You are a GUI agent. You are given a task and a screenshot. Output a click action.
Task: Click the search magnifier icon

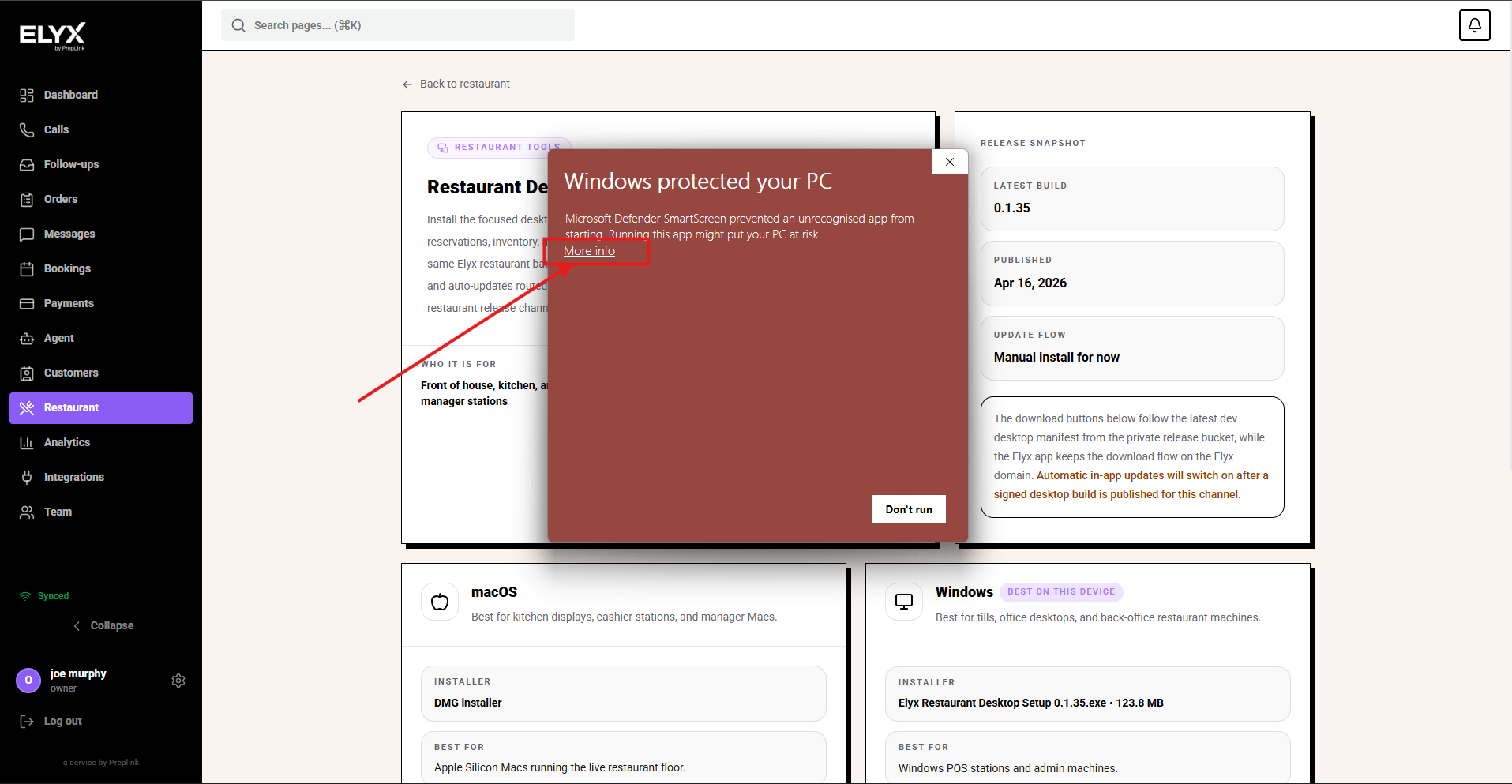[x=238, y=25]
